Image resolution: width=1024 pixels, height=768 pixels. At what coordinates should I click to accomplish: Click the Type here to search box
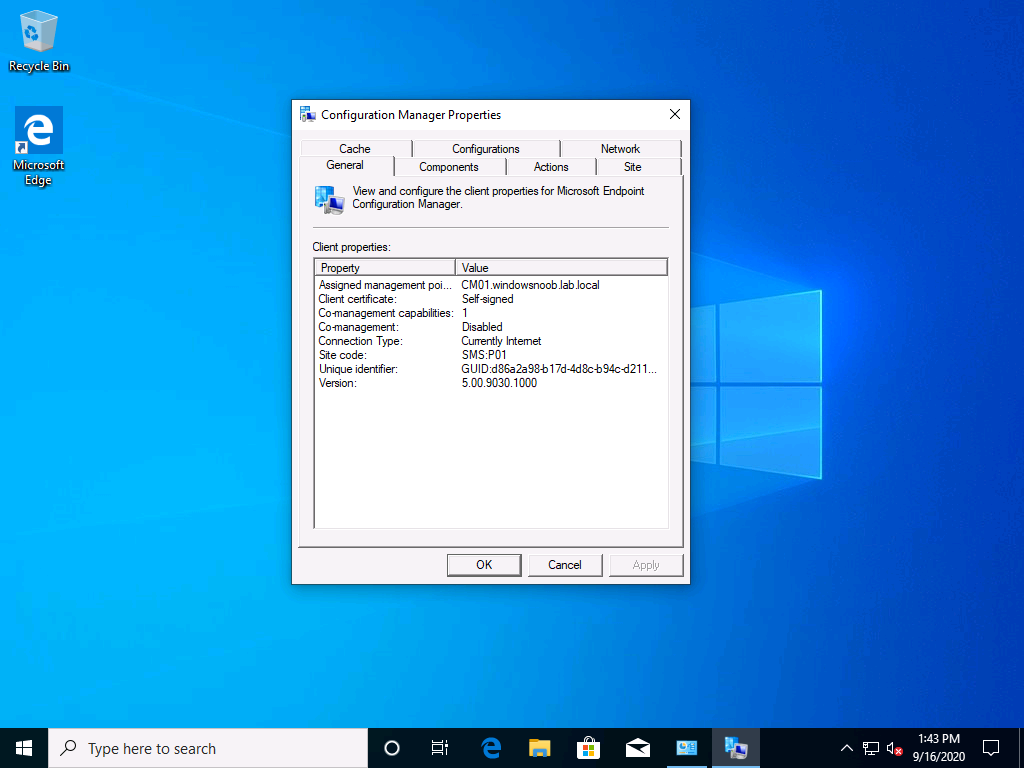coord(208,748)
